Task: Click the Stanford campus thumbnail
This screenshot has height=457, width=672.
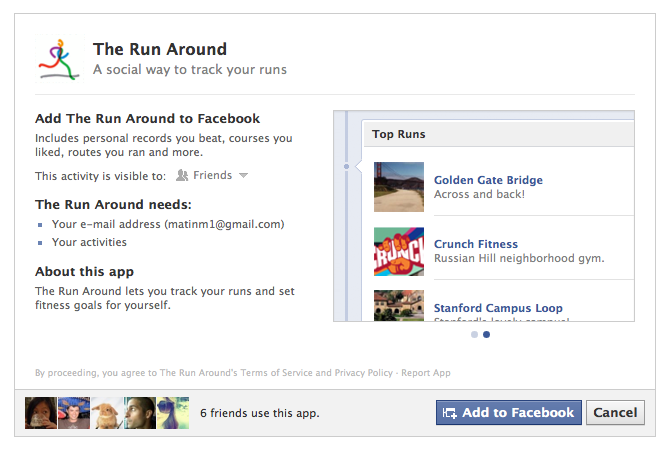Action: (x=399, y=306)
